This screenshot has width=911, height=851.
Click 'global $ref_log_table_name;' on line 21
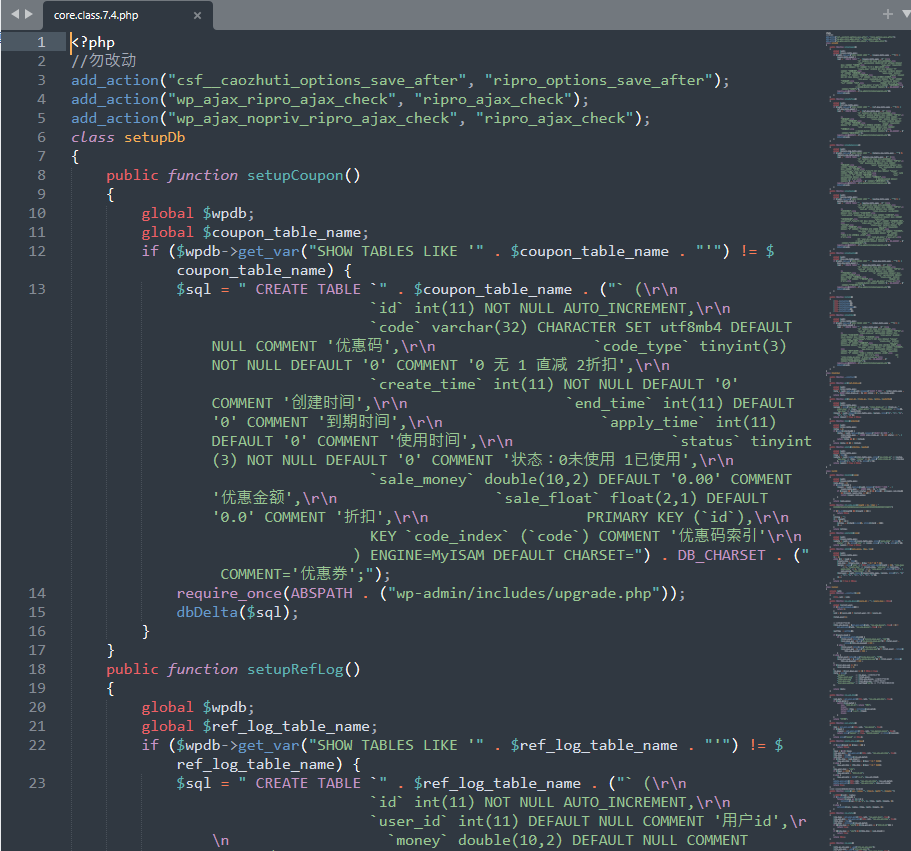coord(259,726)
